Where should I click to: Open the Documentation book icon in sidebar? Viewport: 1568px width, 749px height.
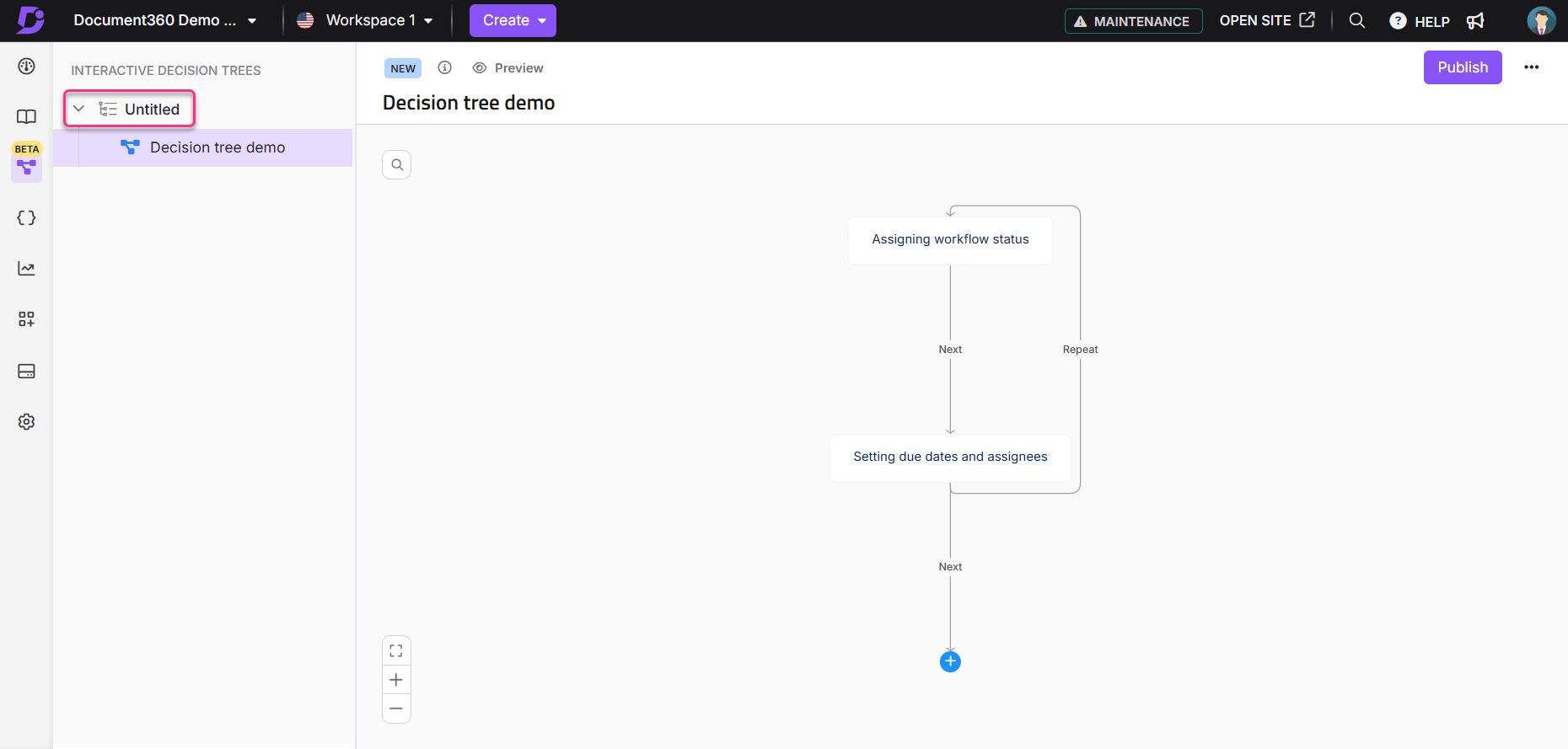coord(27,116)
